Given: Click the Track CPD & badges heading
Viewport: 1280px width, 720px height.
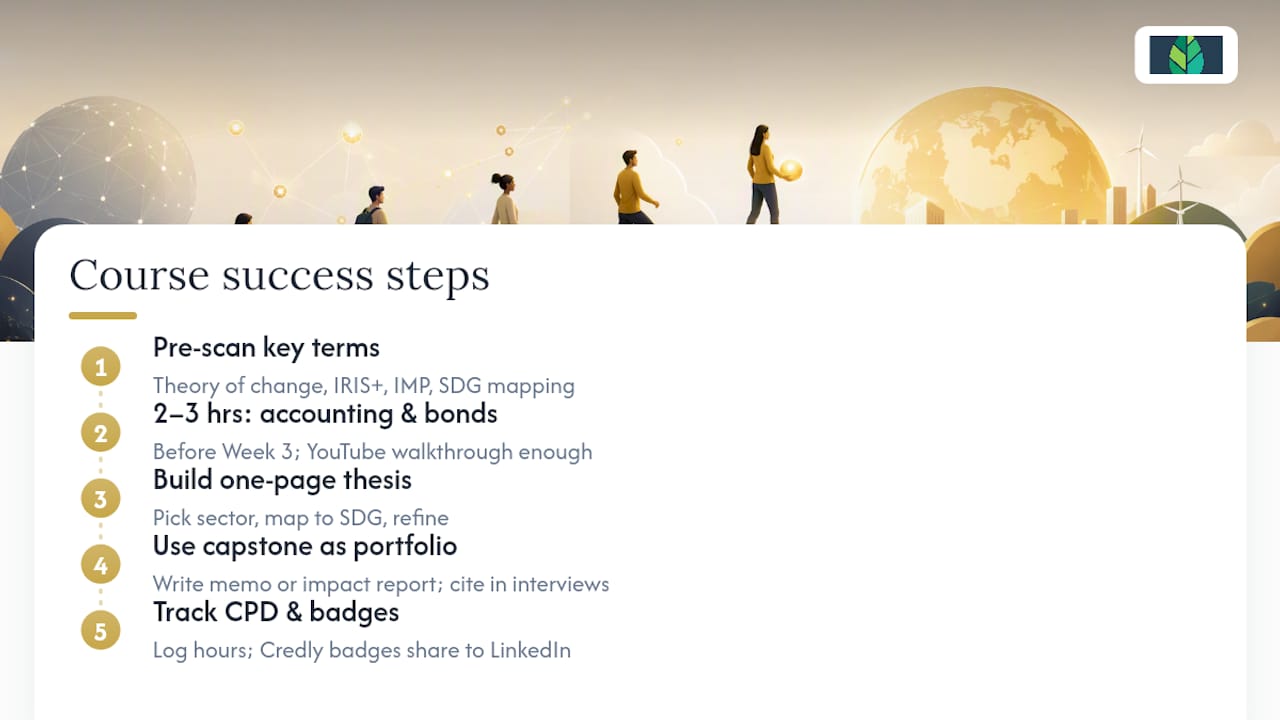Looking at the screenshot, I should [276, 612].
